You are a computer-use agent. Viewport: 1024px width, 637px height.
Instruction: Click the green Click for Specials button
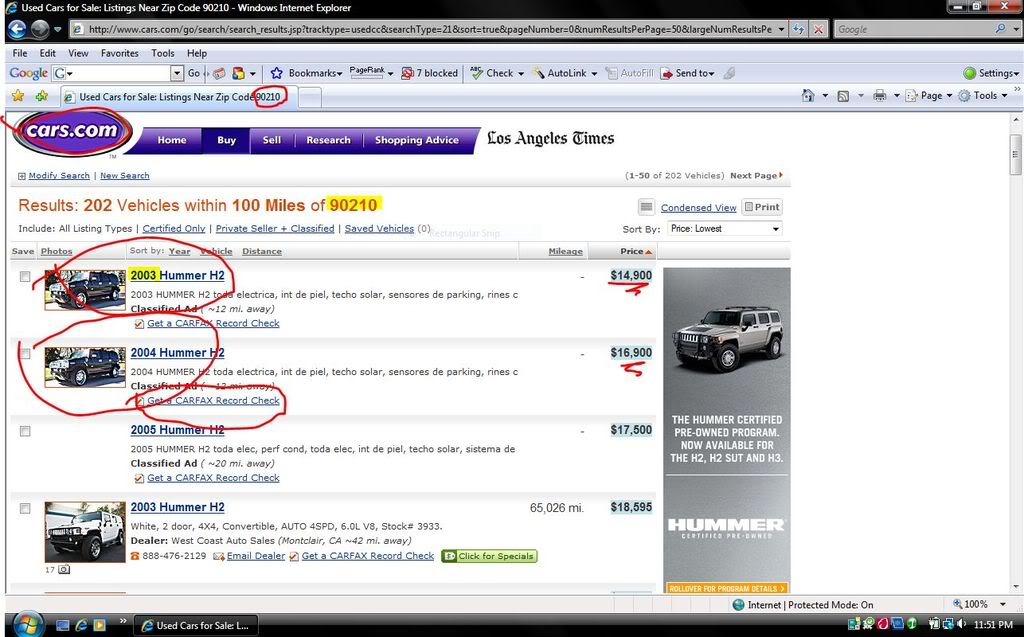[489, 556]
